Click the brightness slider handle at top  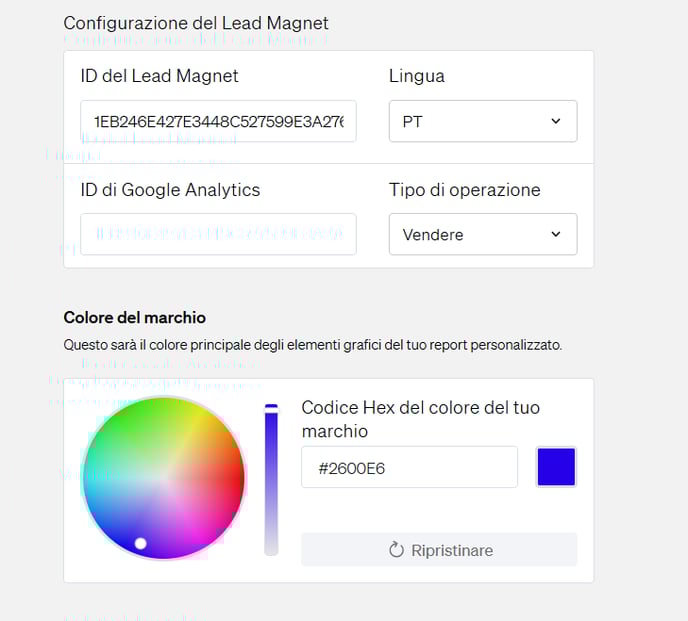(271, 408)
